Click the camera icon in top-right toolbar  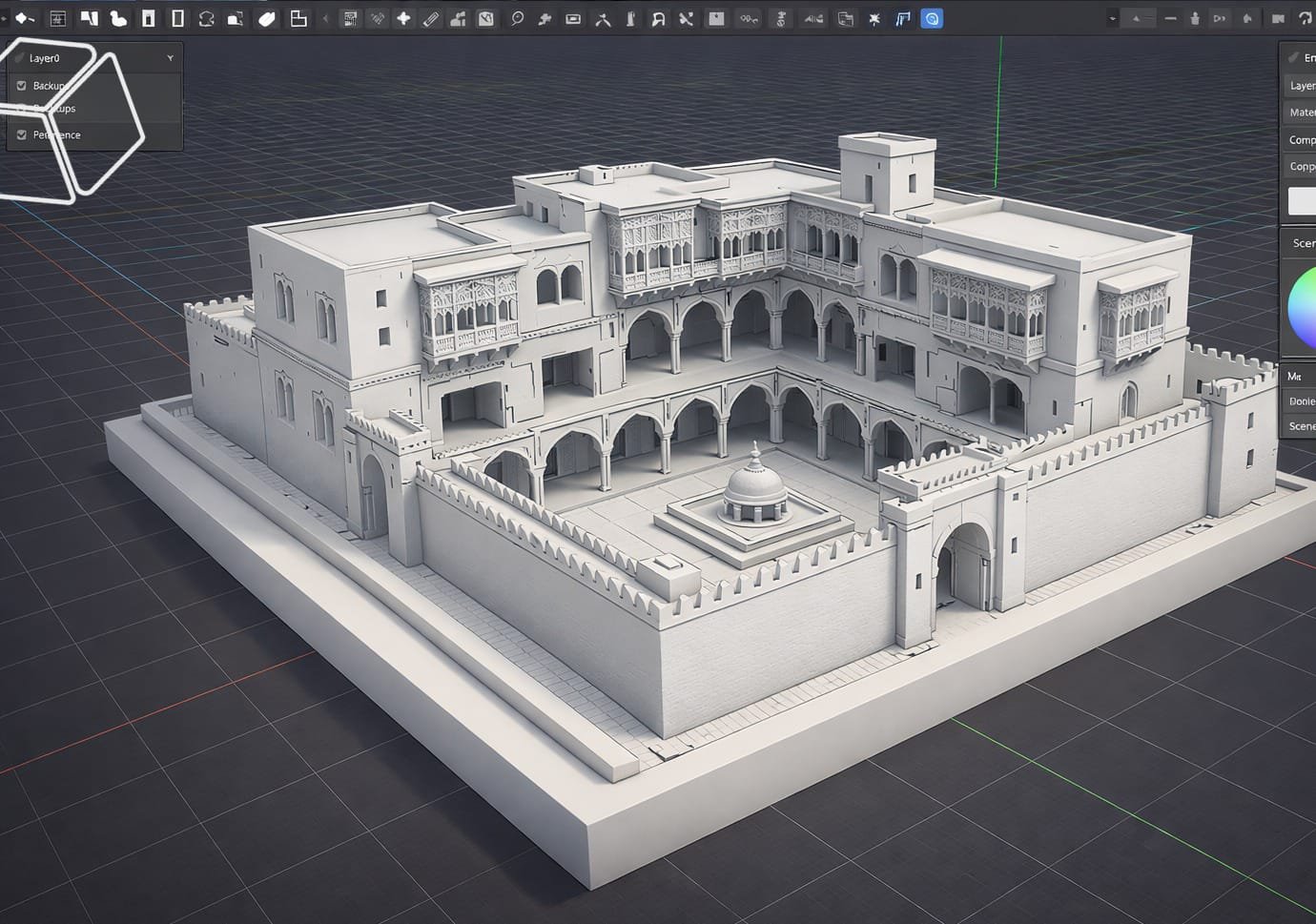[x=1278, y=18]
